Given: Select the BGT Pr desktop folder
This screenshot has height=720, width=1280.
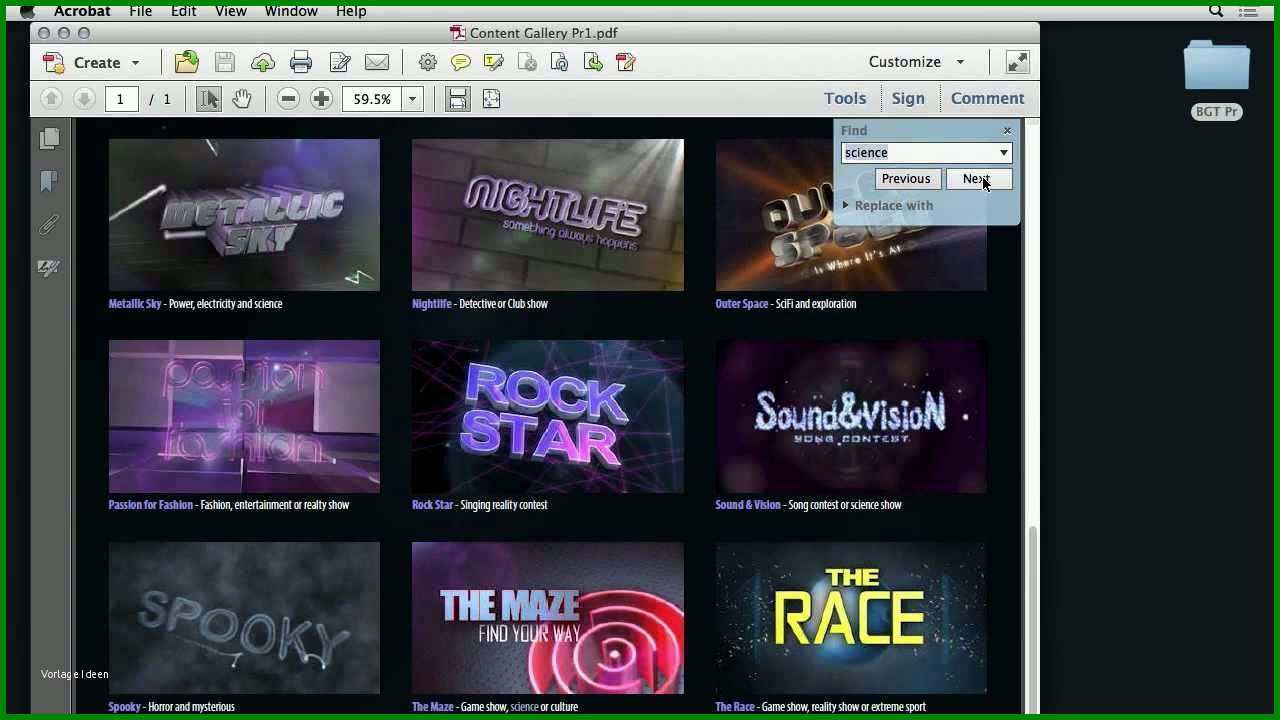Looking at the screenshot, I should 1217,79.
